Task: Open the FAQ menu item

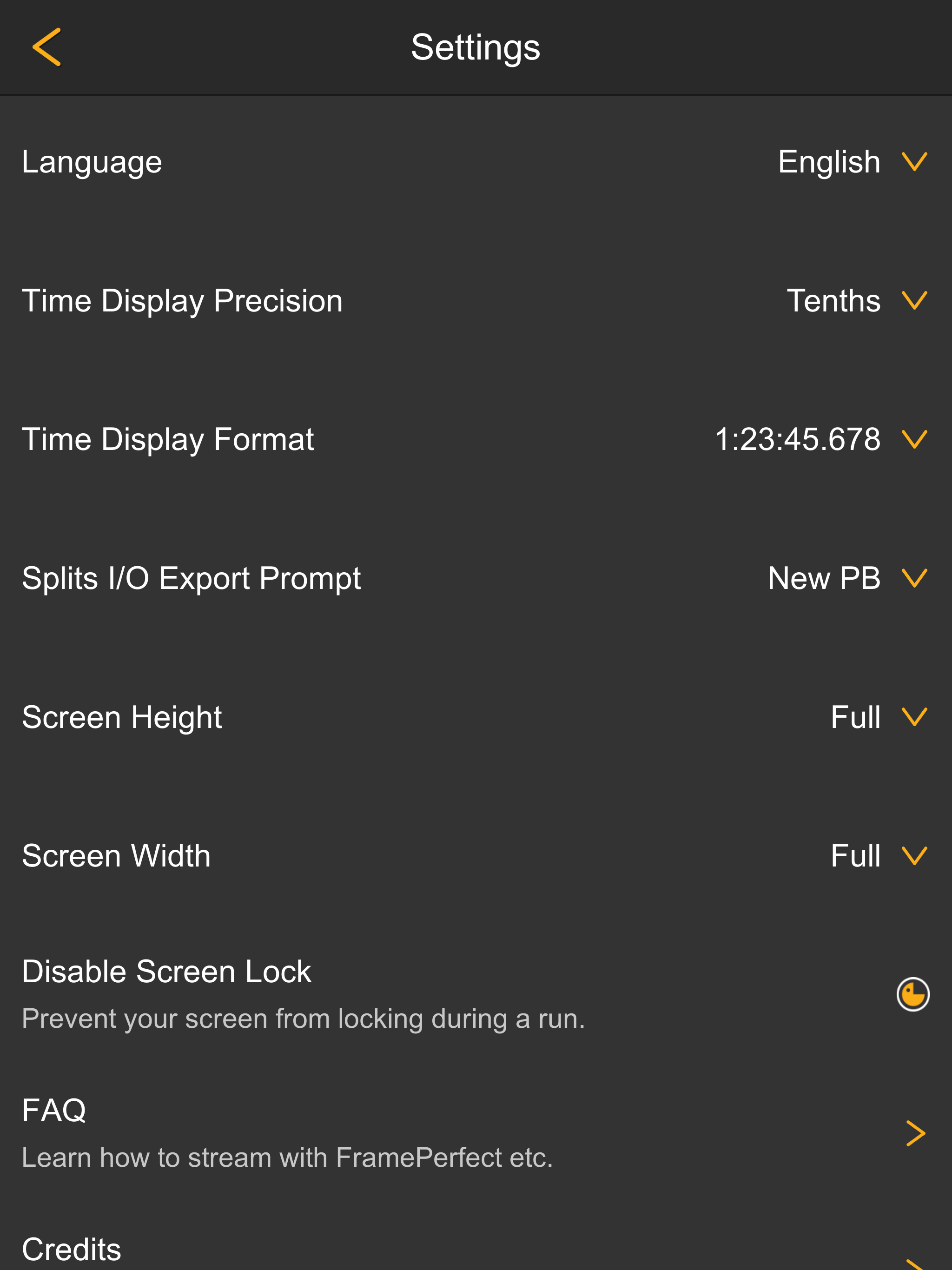Action: pos(54,1111)
